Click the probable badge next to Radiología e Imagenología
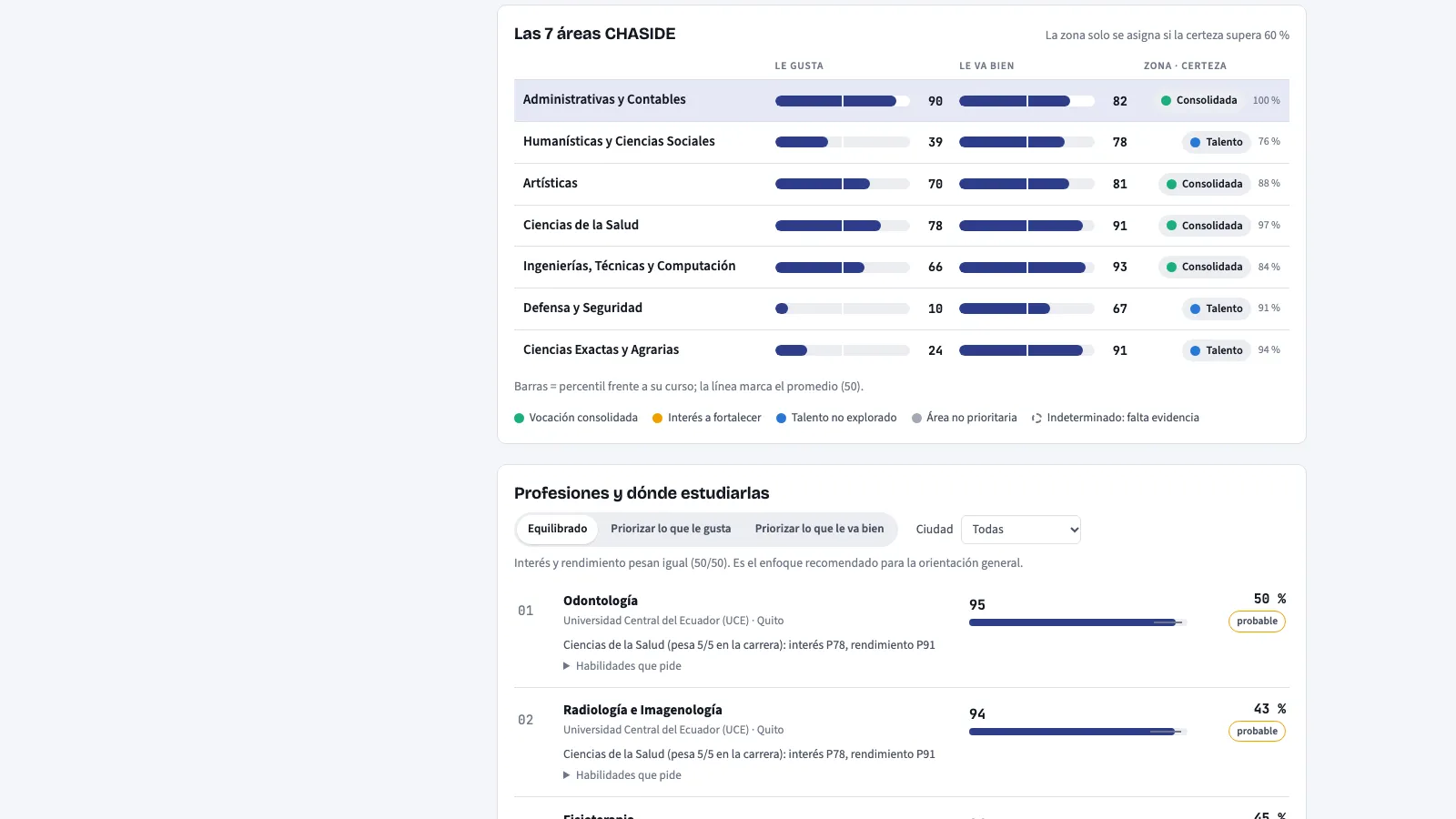 [1257, 732]
